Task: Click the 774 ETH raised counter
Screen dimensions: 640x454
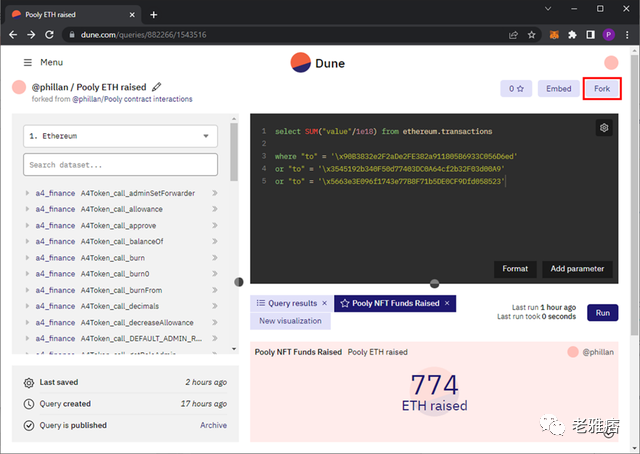Action: coord(434,392)
